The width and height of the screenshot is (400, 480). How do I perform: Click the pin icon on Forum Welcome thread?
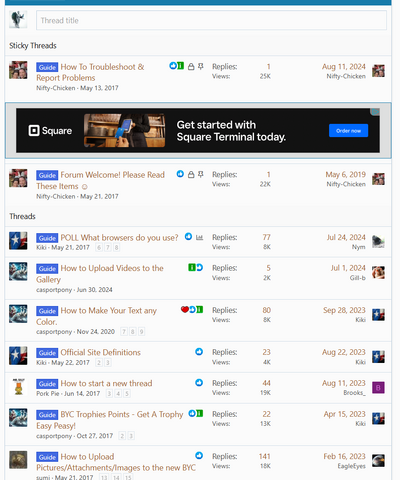pos(201,174)
